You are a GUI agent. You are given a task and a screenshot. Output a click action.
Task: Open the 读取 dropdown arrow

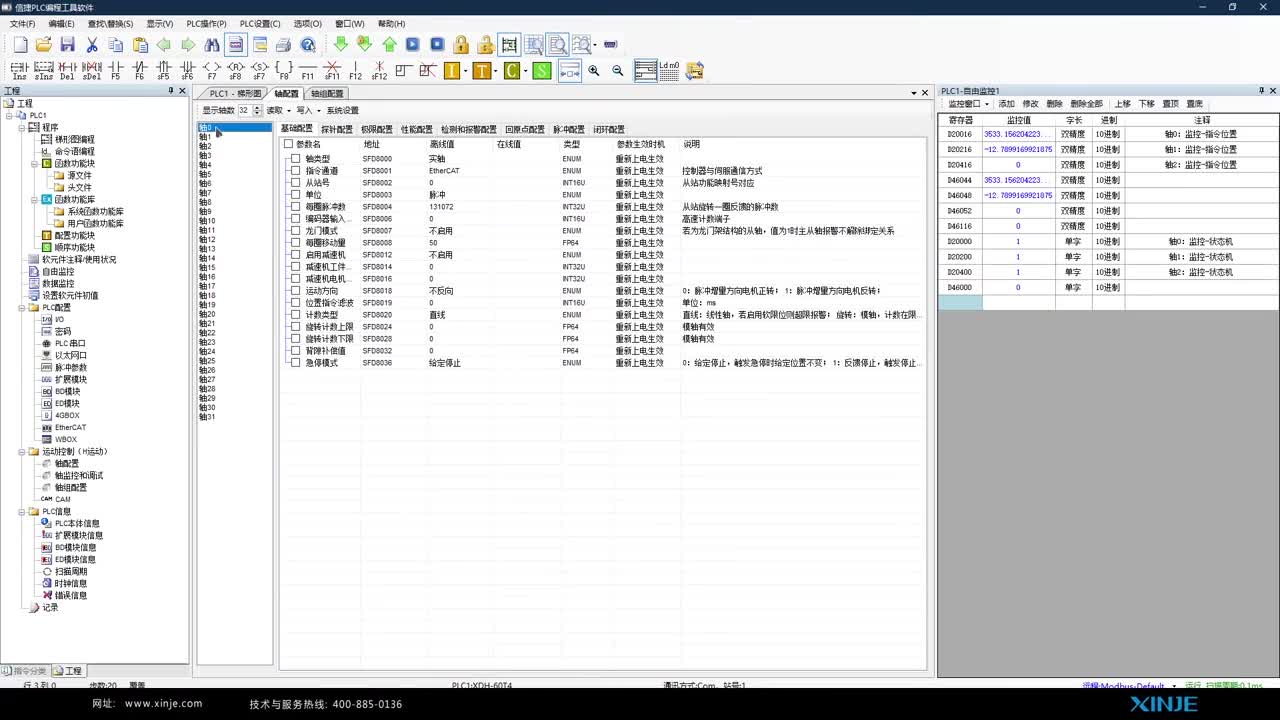(x=289, y=111)
